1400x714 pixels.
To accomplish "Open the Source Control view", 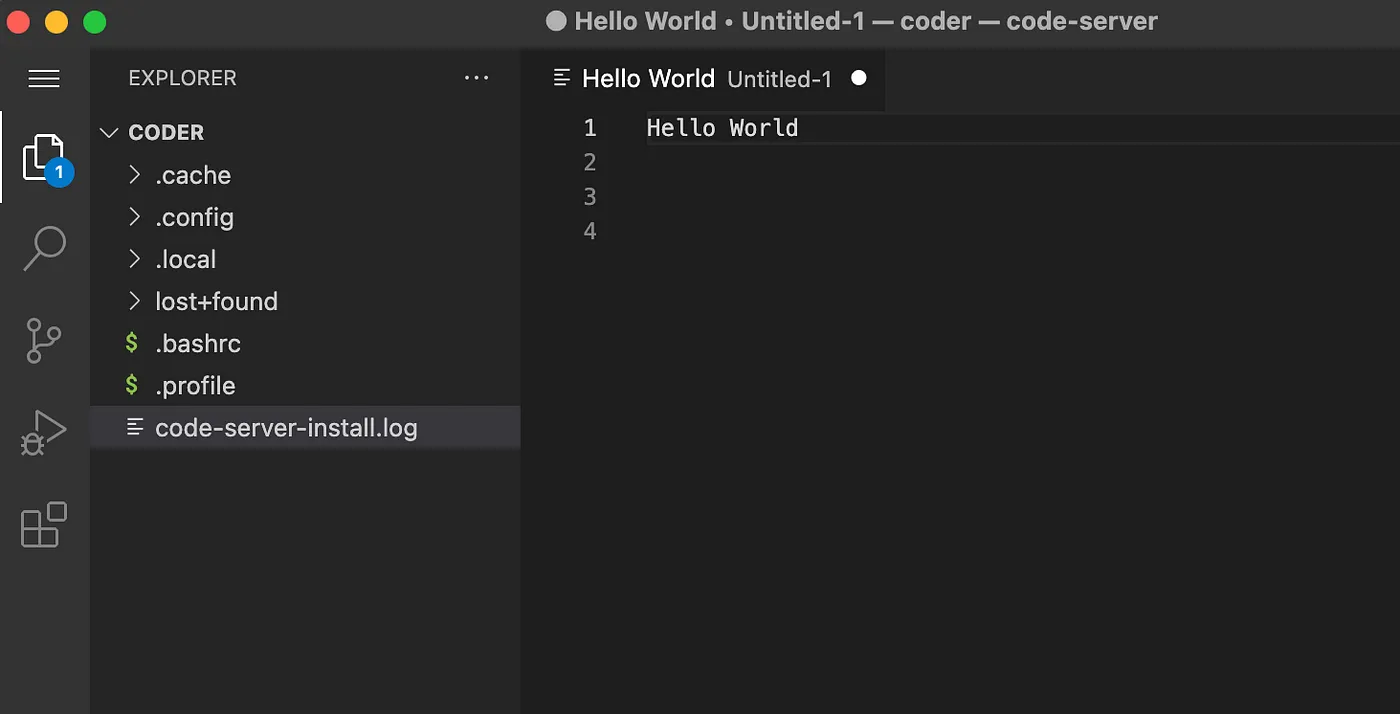I will [x=44, y=340].
